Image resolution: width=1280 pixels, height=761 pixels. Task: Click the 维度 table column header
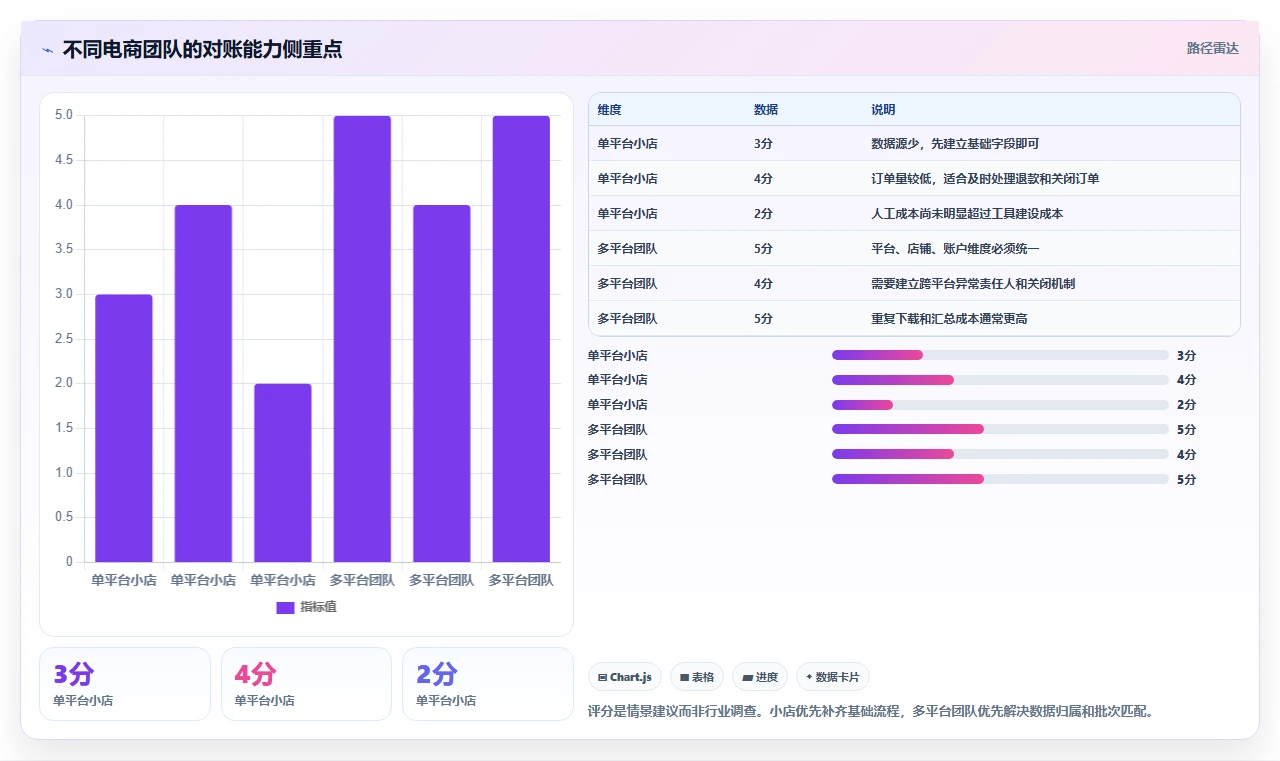click(609, 109)
